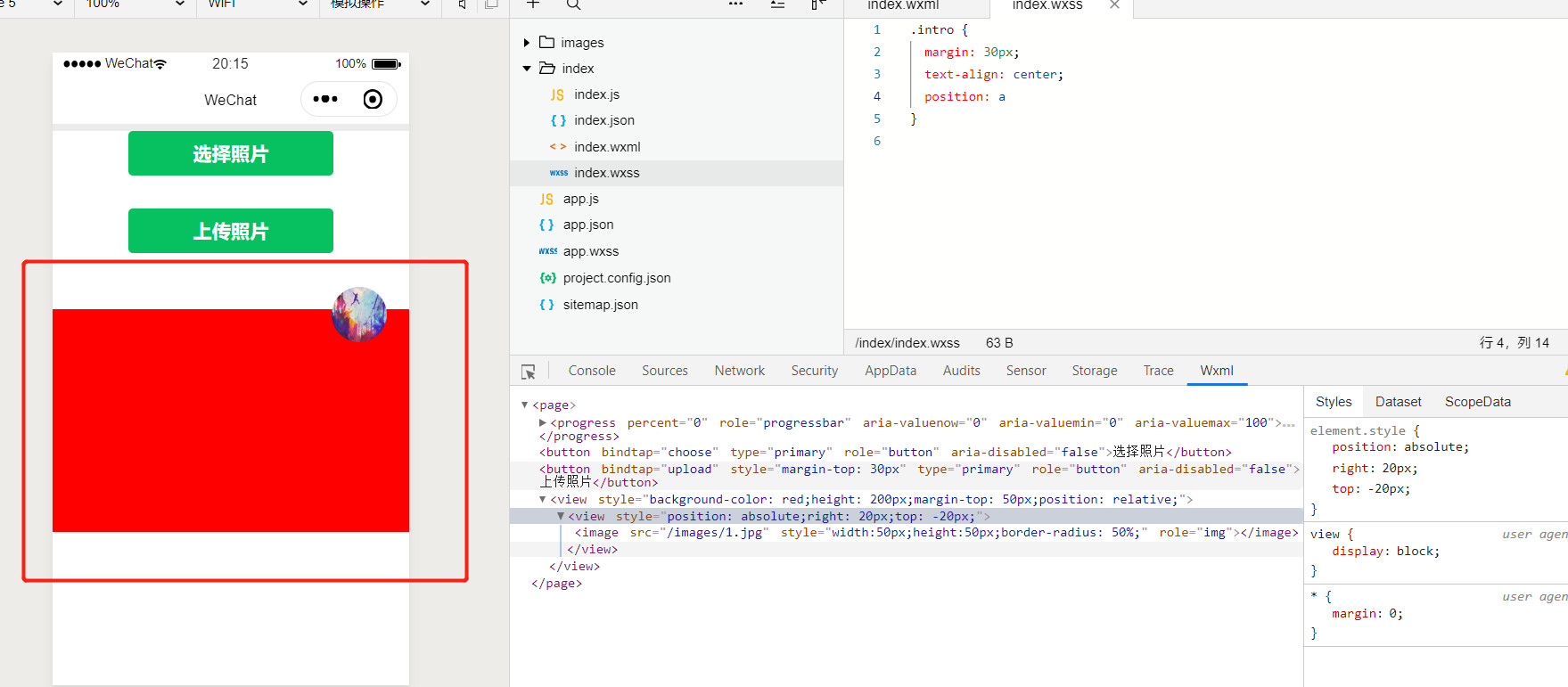1568x687 pixels.
Task: Click the angle-bracket icon beside index.wxml
Action: [558, 147]
